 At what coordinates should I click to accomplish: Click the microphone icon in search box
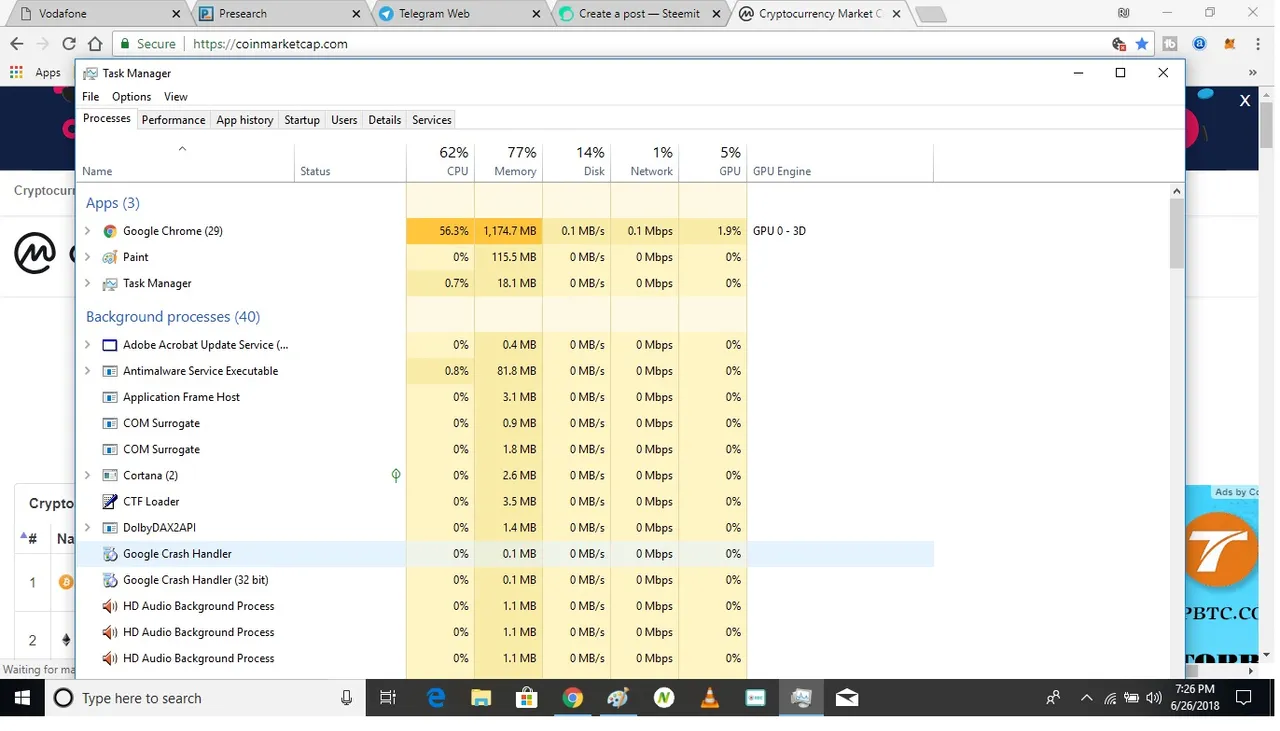point(346,698)
